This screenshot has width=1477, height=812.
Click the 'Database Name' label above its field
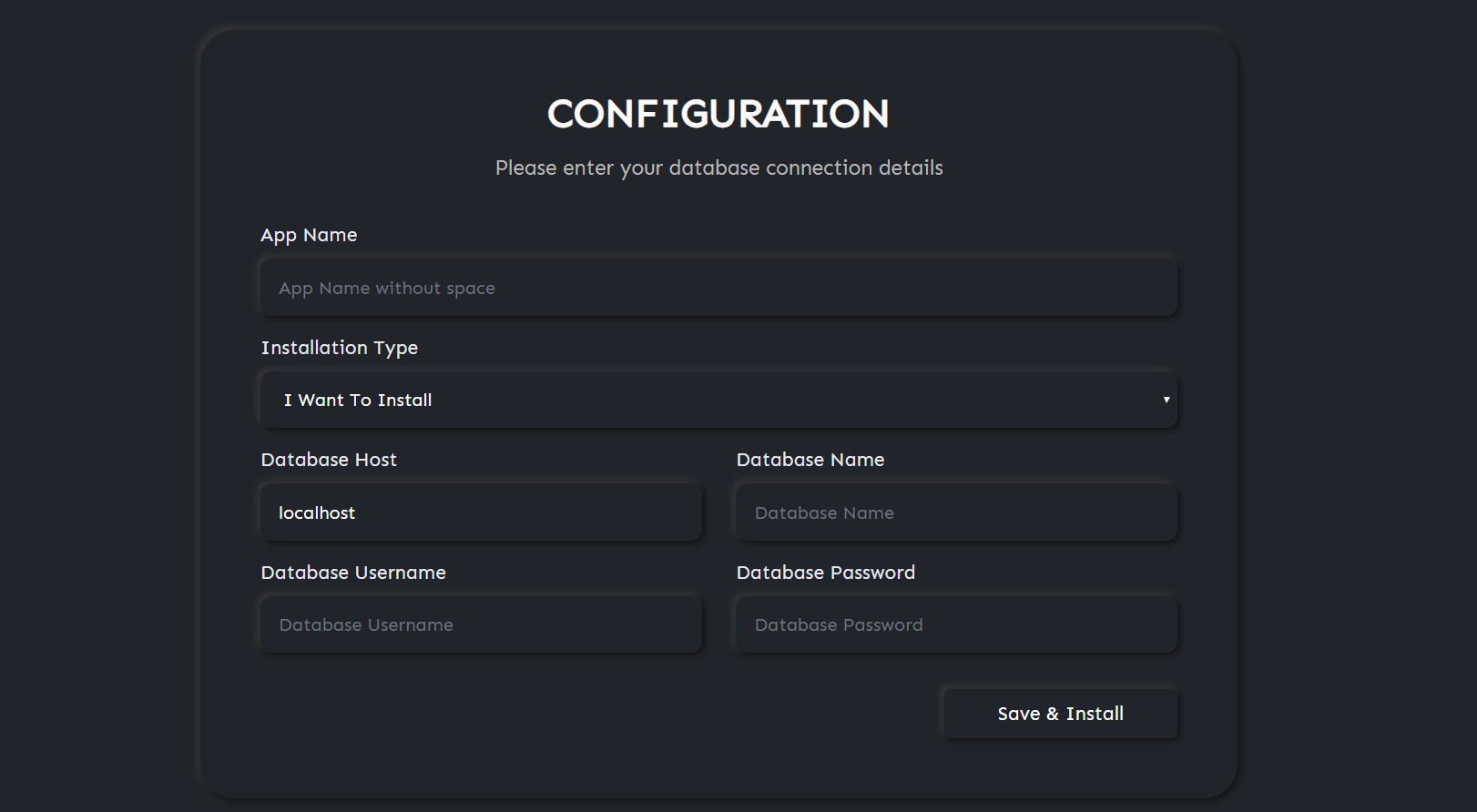810,460
